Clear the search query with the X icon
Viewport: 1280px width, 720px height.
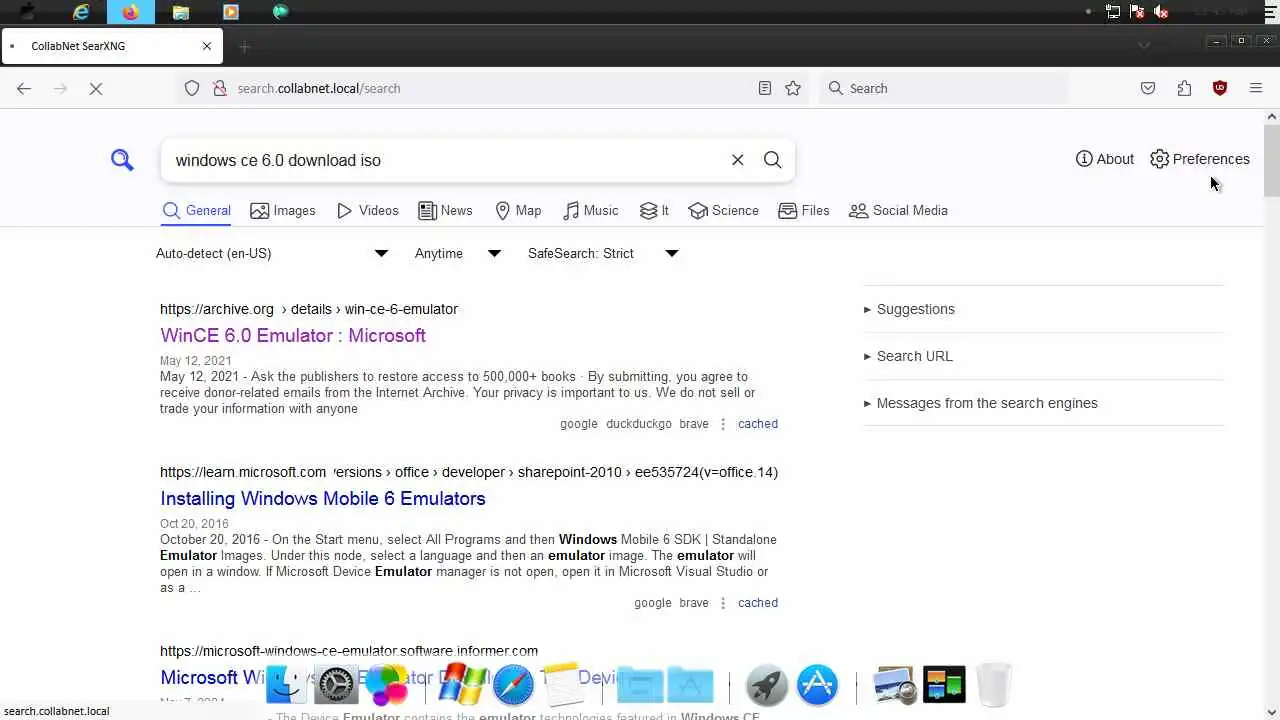[737, 160]
